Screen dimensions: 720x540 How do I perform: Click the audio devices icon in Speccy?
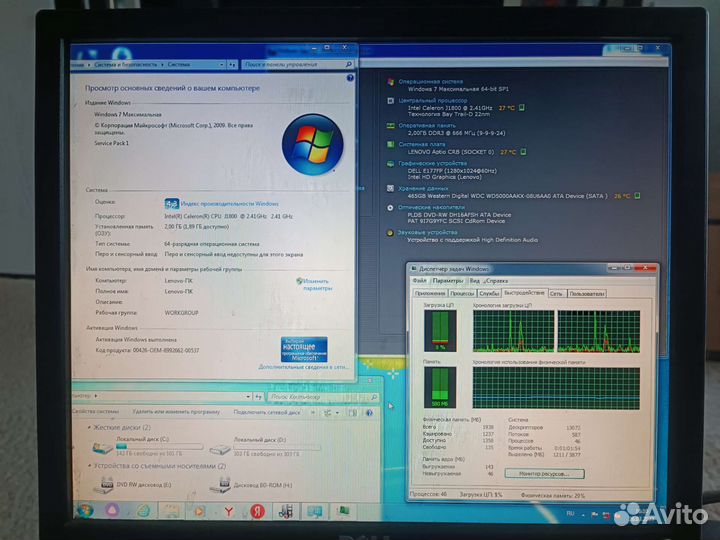coord(390,233)
